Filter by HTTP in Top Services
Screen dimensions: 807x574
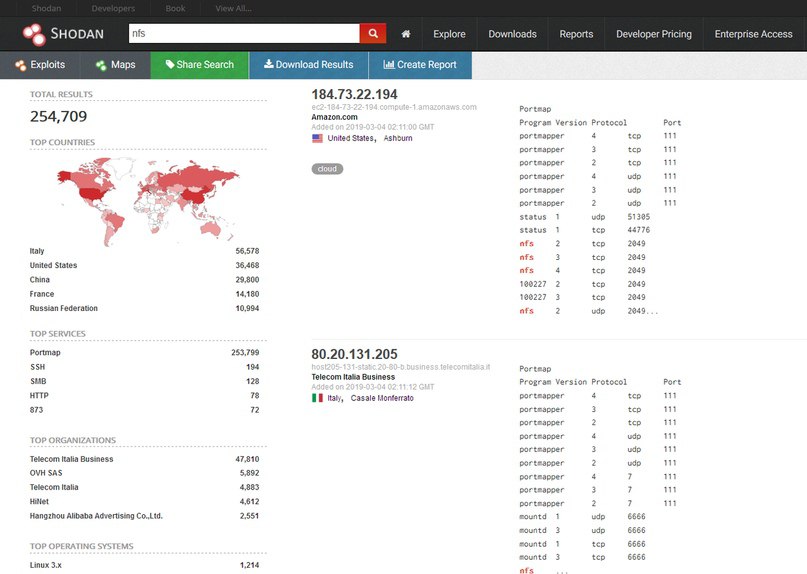pyautogui.click(x=39, y=396)
